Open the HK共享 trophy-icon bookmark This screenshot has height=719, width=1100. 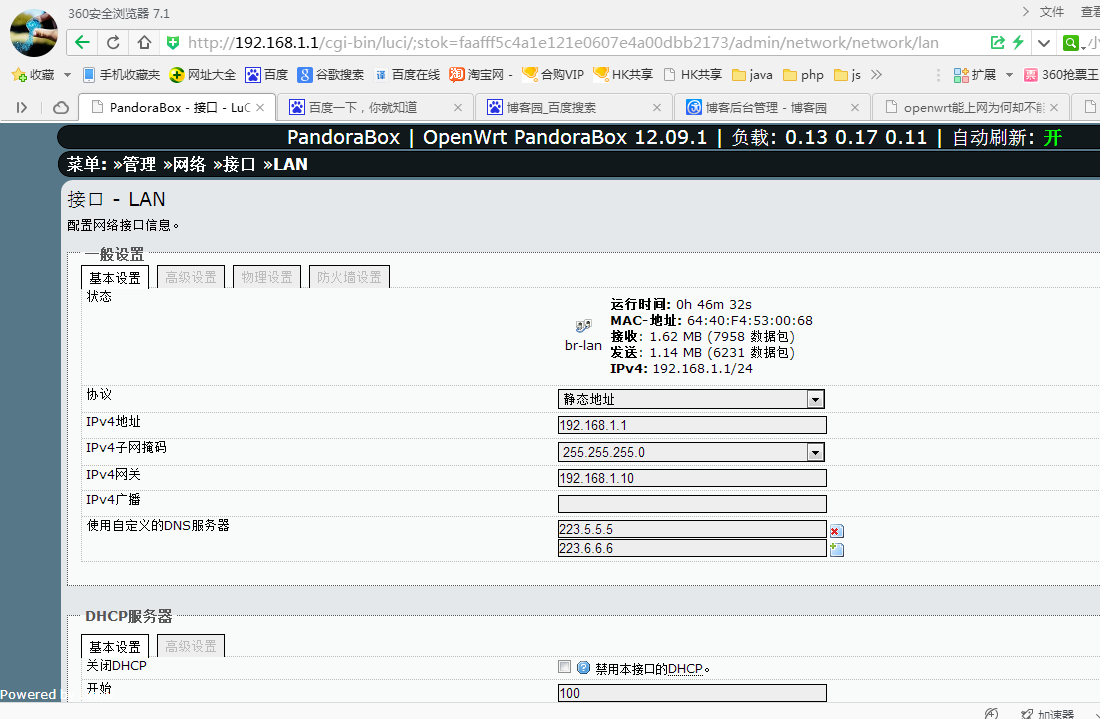click(623, 74)
